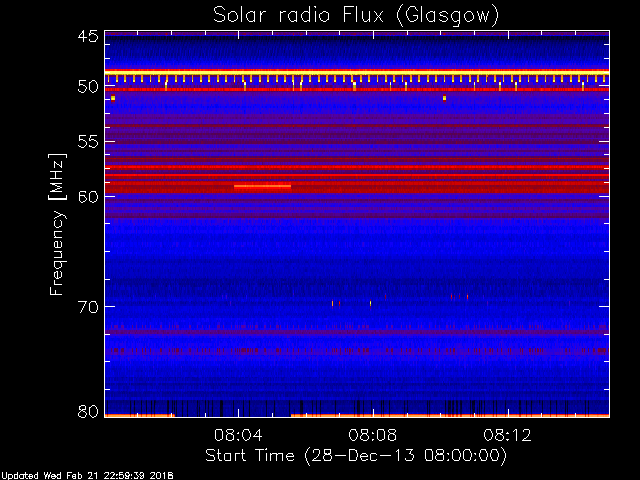Click the 'Frequency [MHz]' y-axis label
This screenshot has height=480, width=640.
(58, 224)
